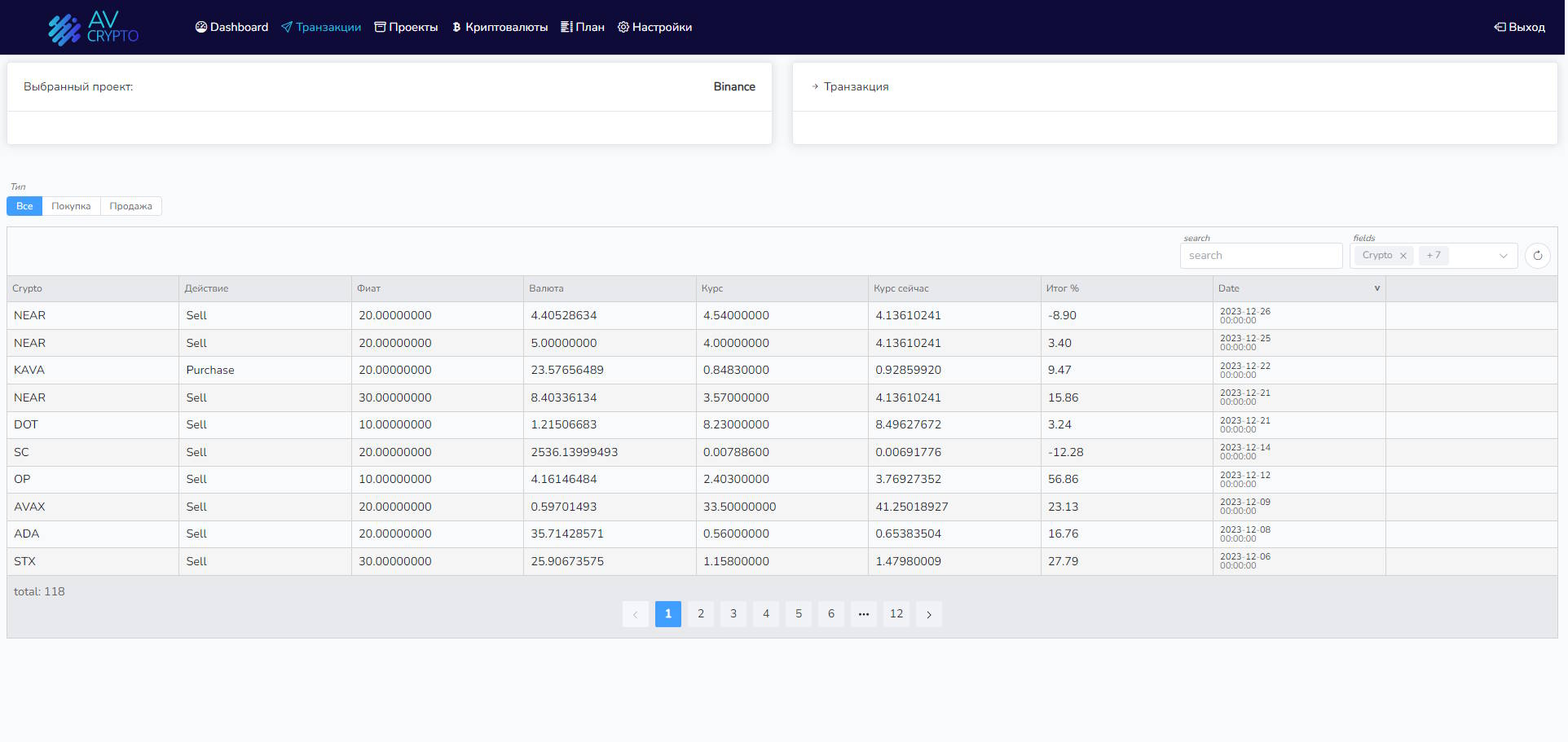Refresh the table with circular arrow icon
The width and height of the screenshot is (1568, 742).
coord(1538,255)
